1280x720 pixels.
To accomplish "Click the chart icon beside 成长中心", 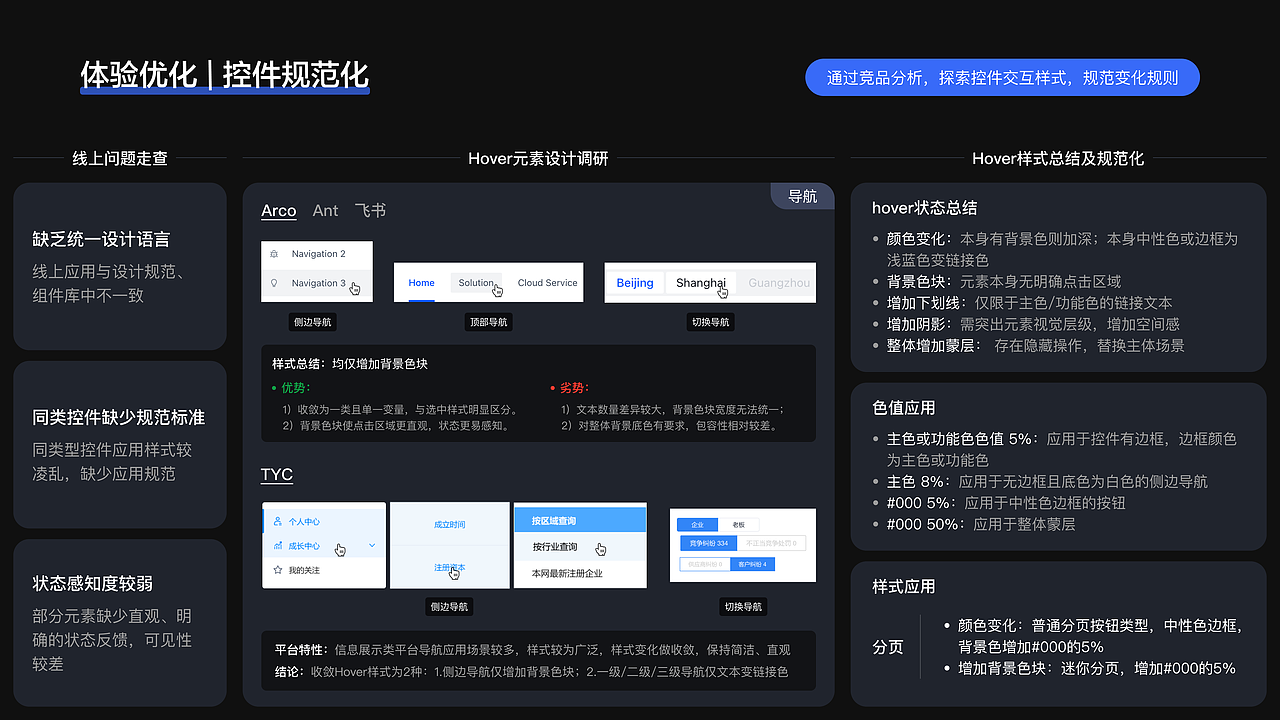I will click(x=278, y=545).
